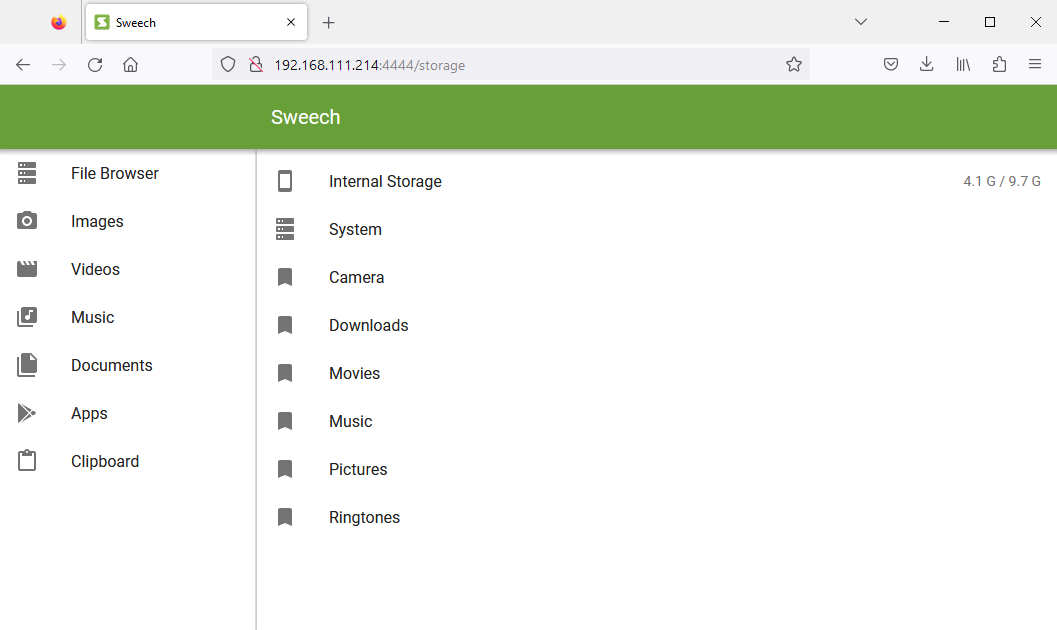Save page to Pocket icon
This screenshot has width=1057, height=630.
coord(890,65)
